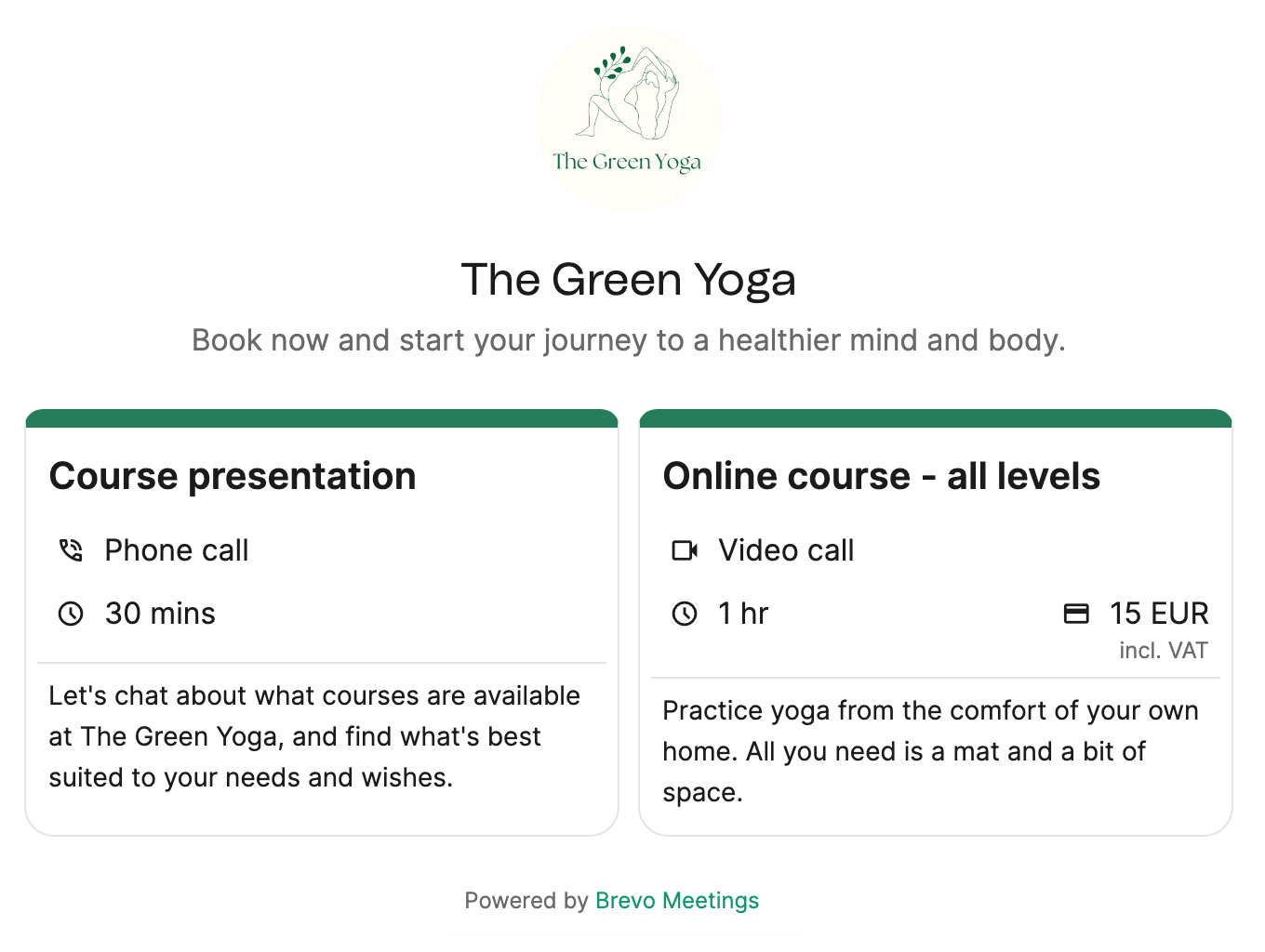
Task: Click the green bar atop Course presentation card
Action: [x=322, y=418]
